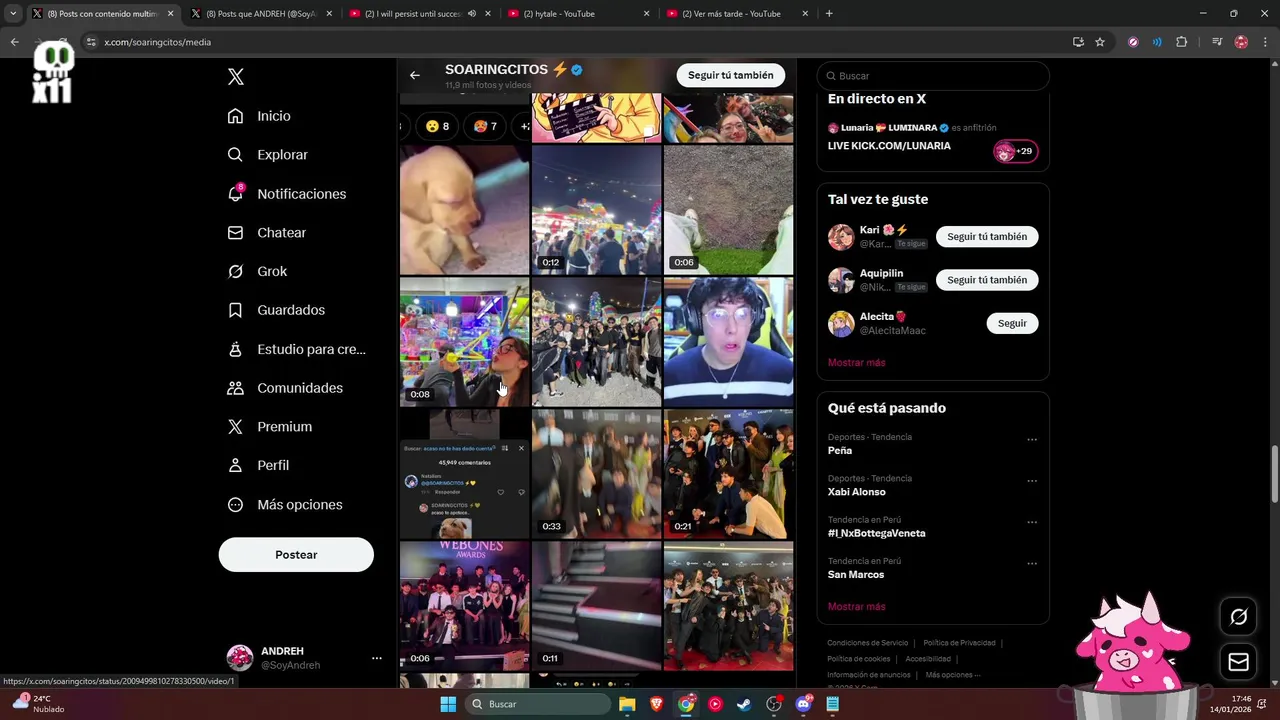1280x720 pixels.
Task: Open the 0:08 arcade video thumbnail
Action: tap(464, 341)
